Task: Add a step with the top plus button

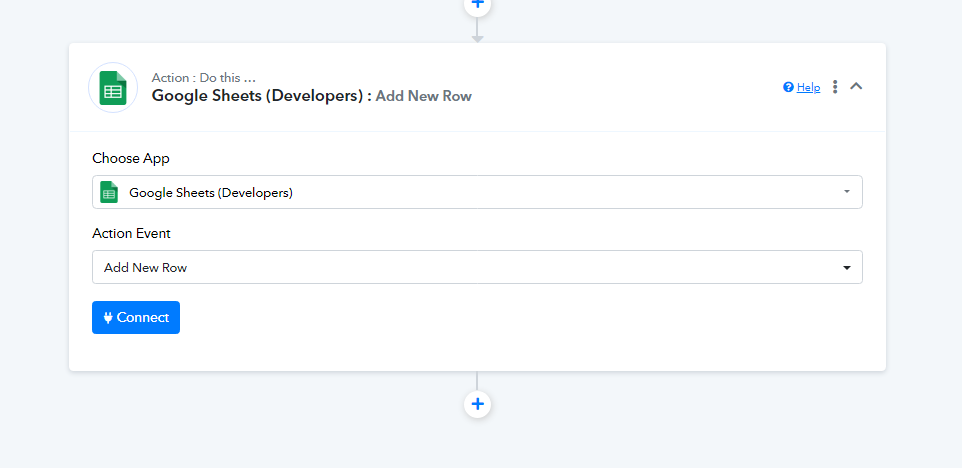Action: click(x=477, y=5)
